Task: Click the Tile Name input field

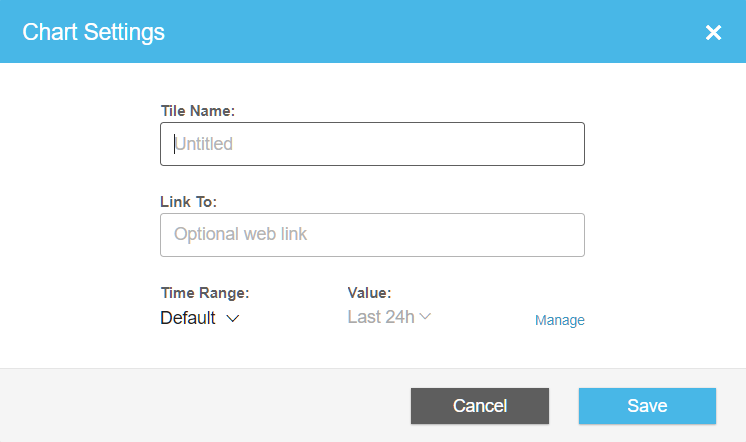Action: click(372, 144)
